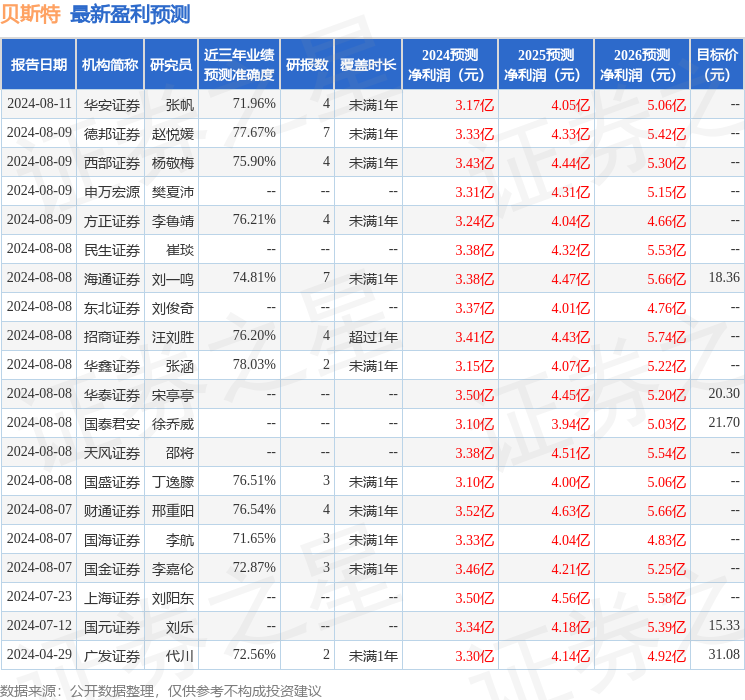The height and width of the screenshot is (700, 745).
Task: Click the 5.74亿 2026 profit forecast
Action: click(x=666, y=337)
